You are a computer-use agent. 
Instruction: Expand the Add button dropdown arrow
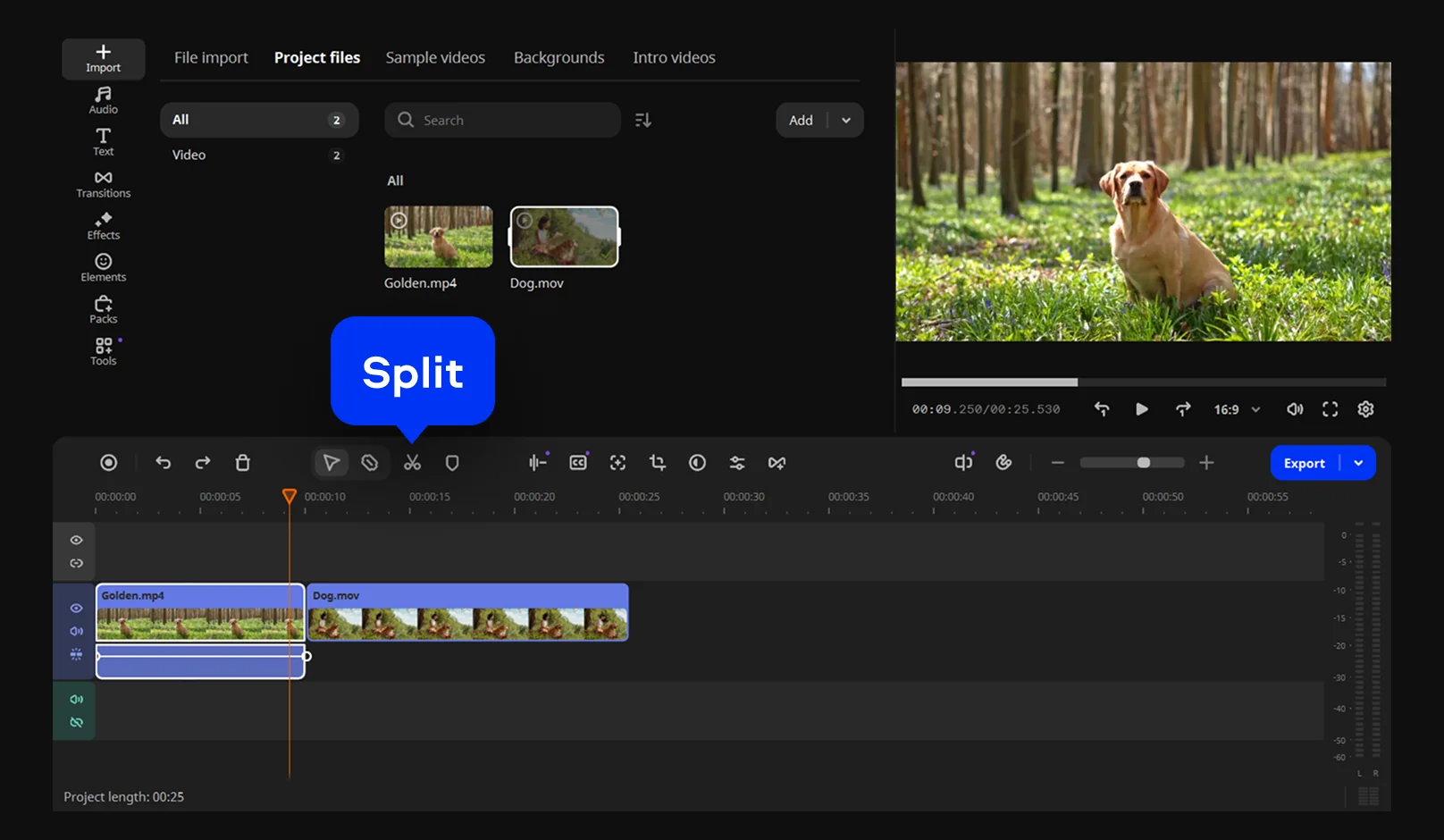(x=846, y=121)
